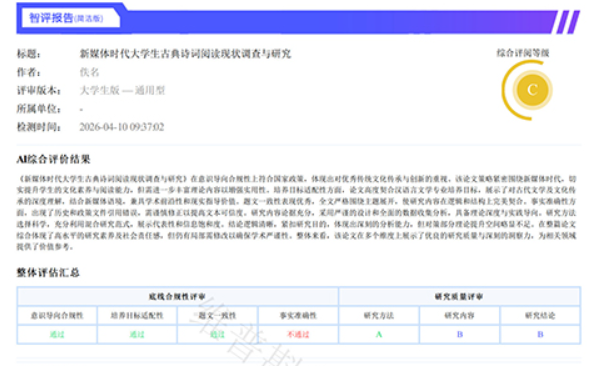Screen dimensions: 598x366
Task: Click the 研究方法 column header
Action: (x=379, y=315)
